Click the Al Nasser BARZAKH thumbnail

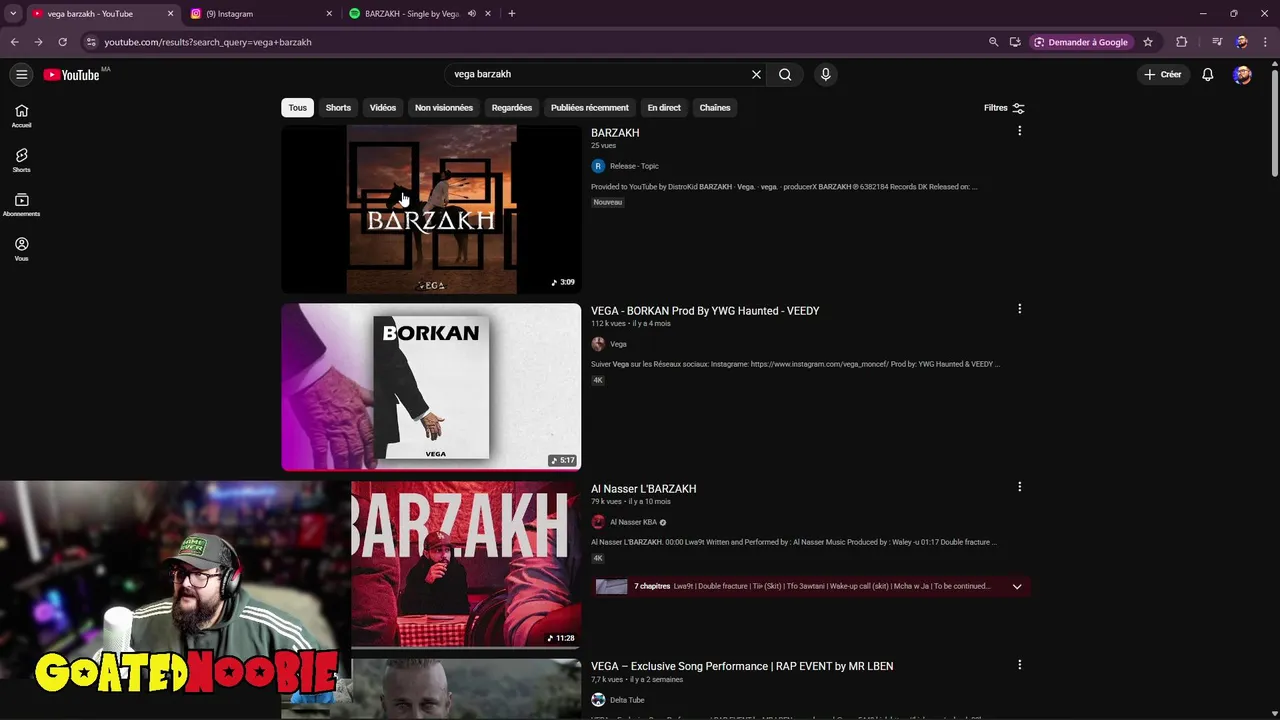(x=466, y=565)
